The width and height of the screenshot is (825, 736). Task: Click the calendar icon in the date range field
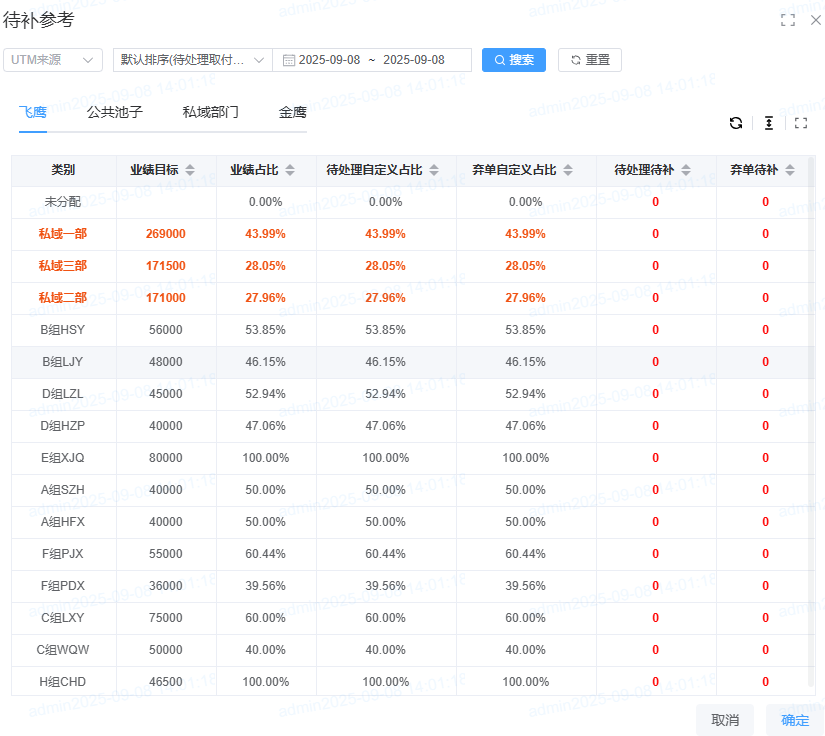tap(289, 60)
